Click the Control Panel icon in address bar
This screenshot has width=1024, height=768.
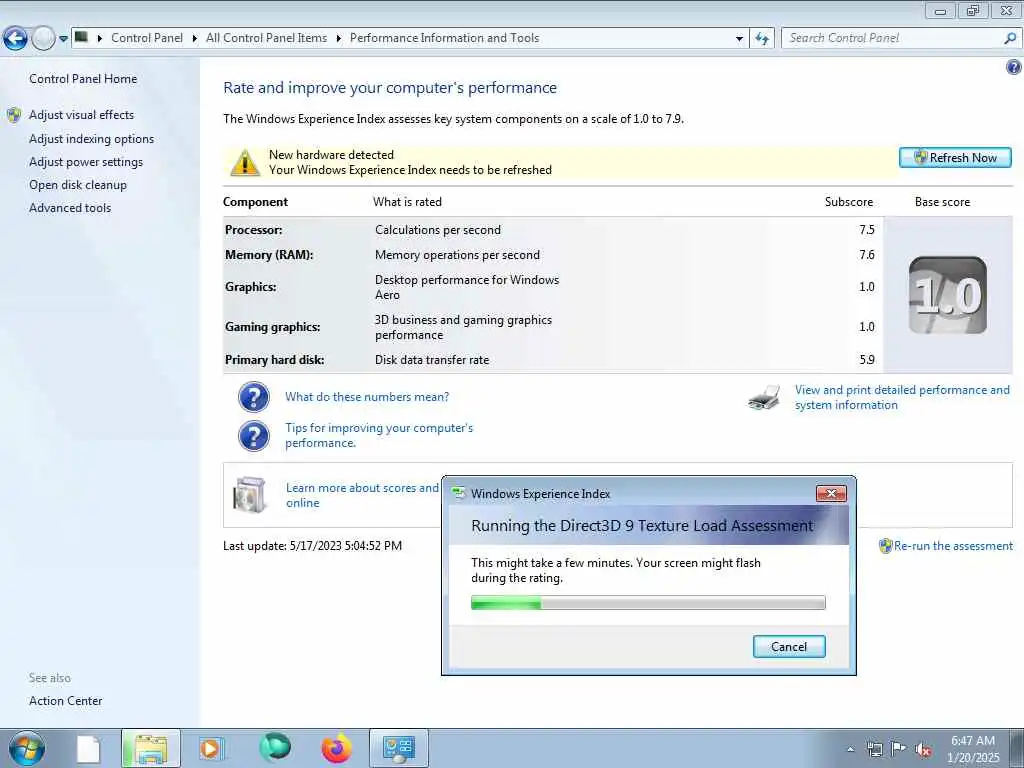tap(82, 37)
